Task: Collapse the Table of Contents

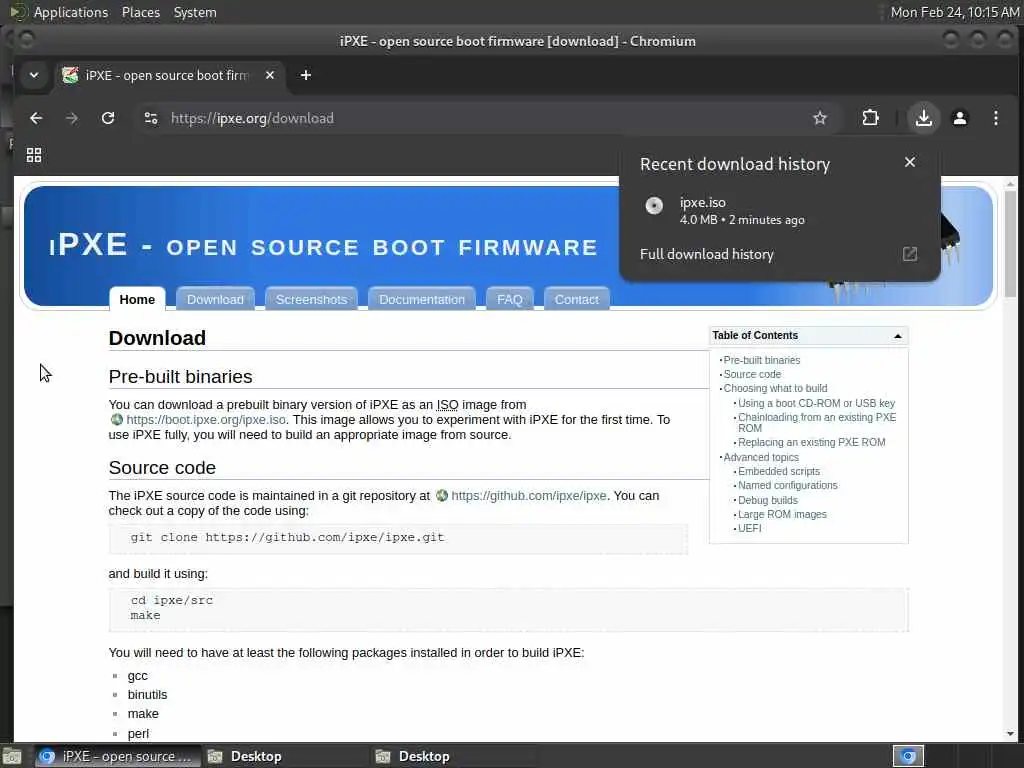Action: pyautogui.click(x=897, y=336)
